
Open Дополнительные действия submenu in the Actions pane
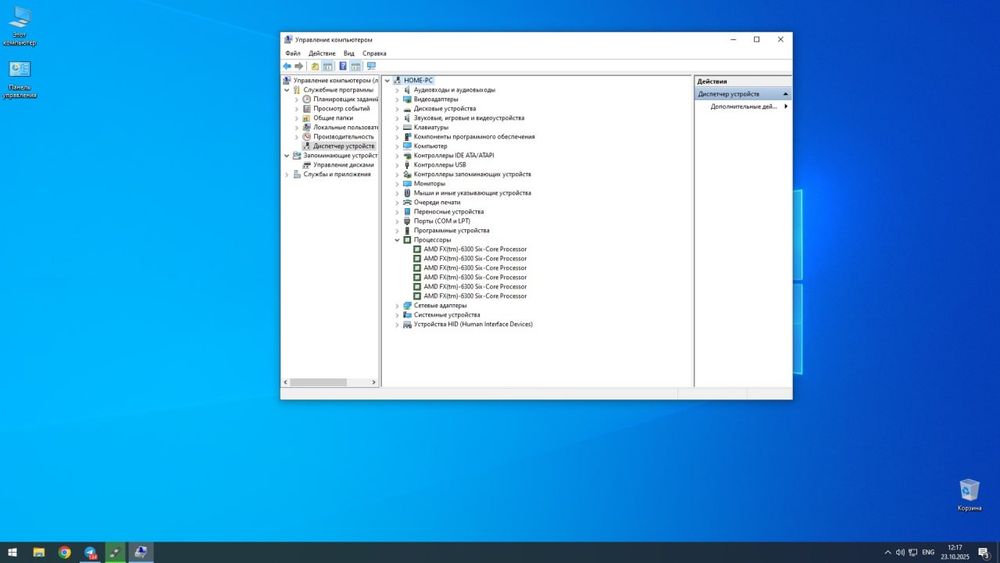click(x=744, y=106)
